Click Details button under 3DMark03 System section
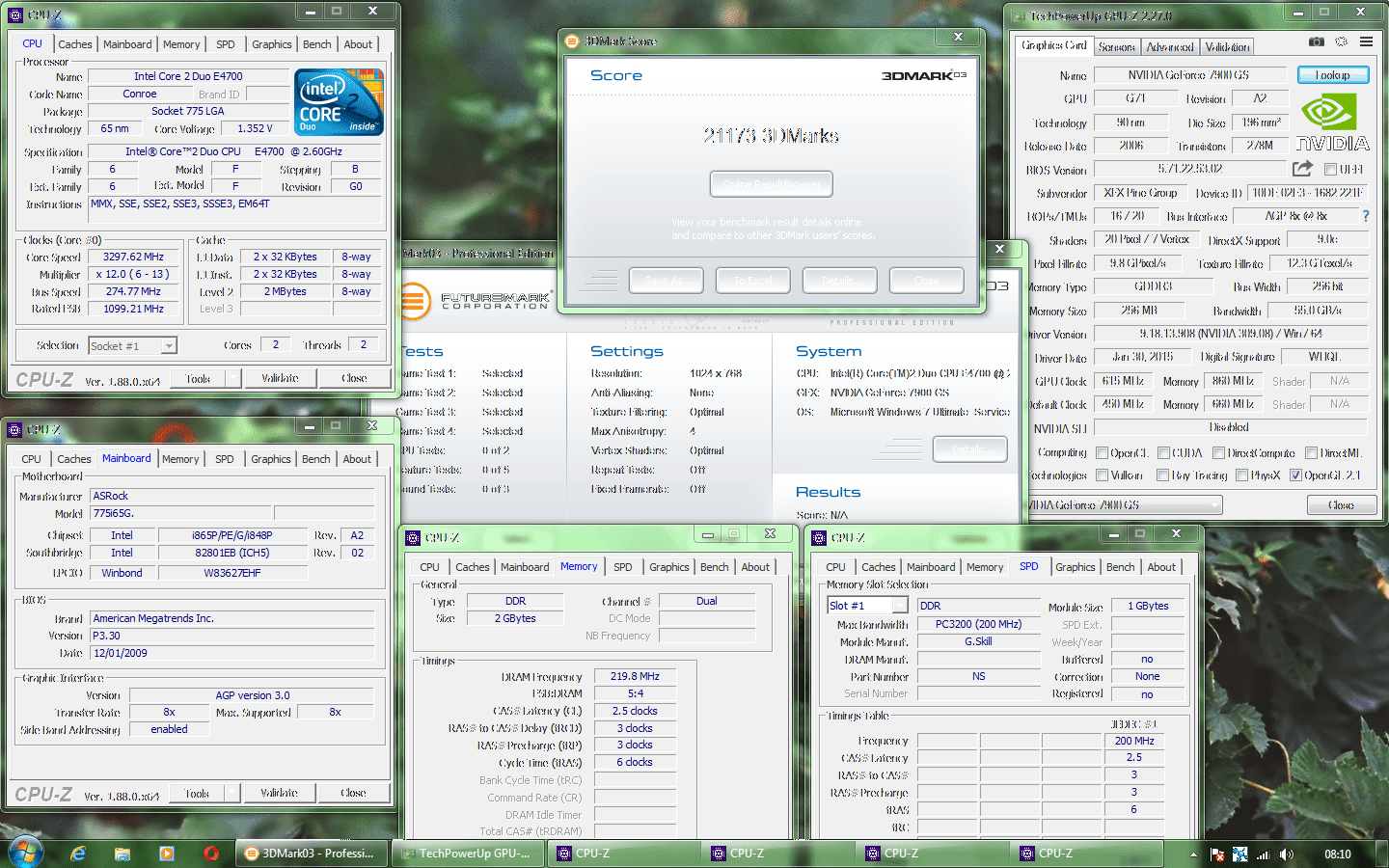The image size is (1389, 868). click(x=969, y=449)
